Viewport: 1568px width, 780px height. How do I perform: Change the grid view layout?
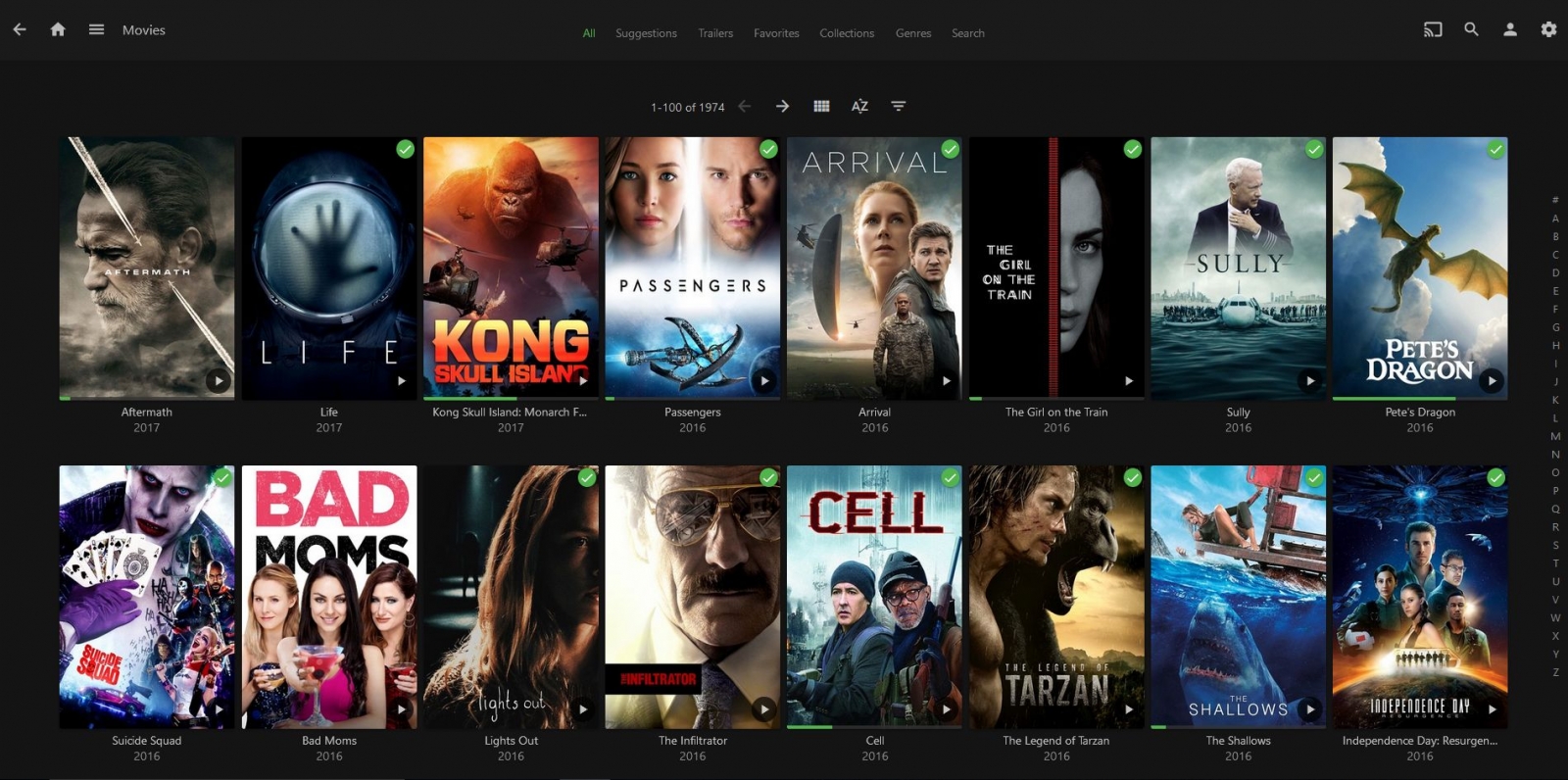(821, 106)
